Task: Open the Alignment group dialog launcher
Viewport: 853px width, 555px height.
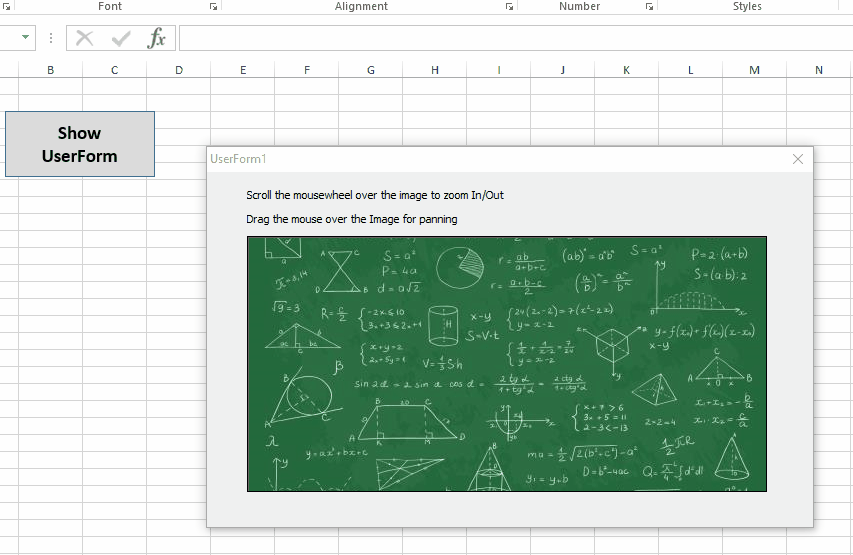Action: coord(509,7)
